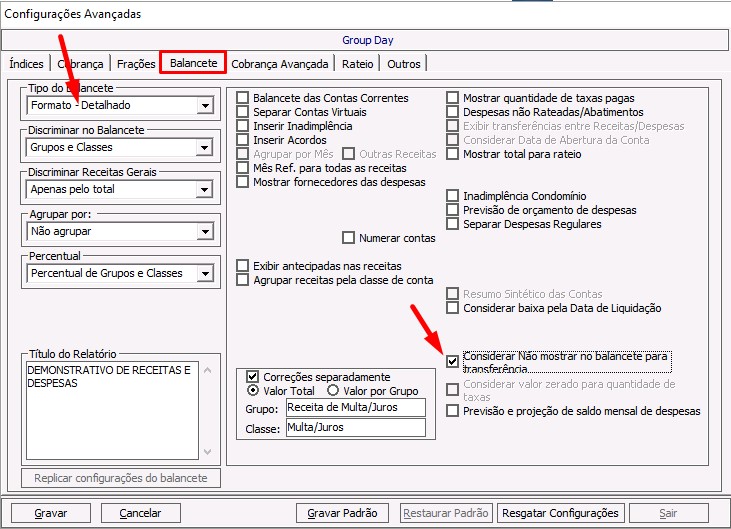The width and height of the screenshot is (731, 529).
Task: Select the Frações tab
Action: [136, 64]
